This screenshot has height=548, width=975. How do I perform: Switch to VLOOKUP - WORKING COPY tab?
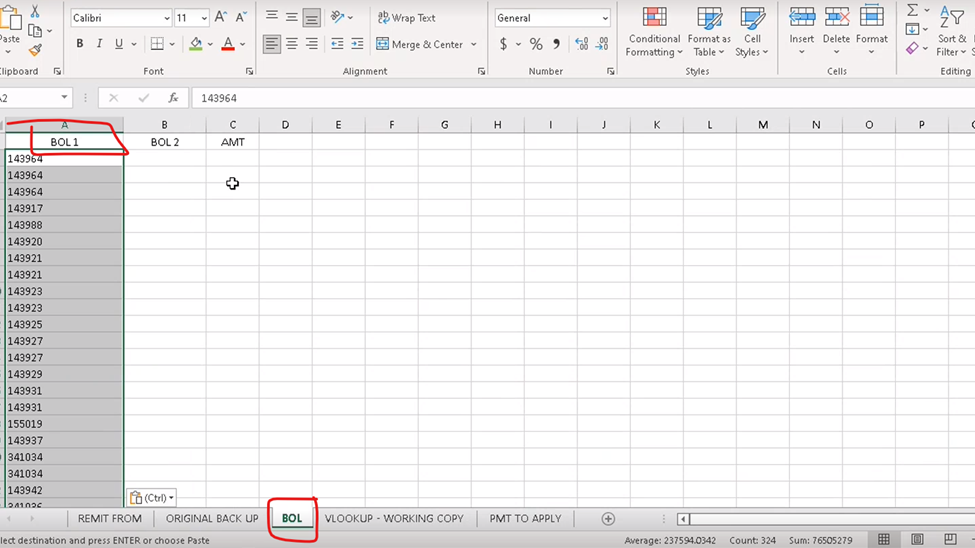click(x=394, y=518)
